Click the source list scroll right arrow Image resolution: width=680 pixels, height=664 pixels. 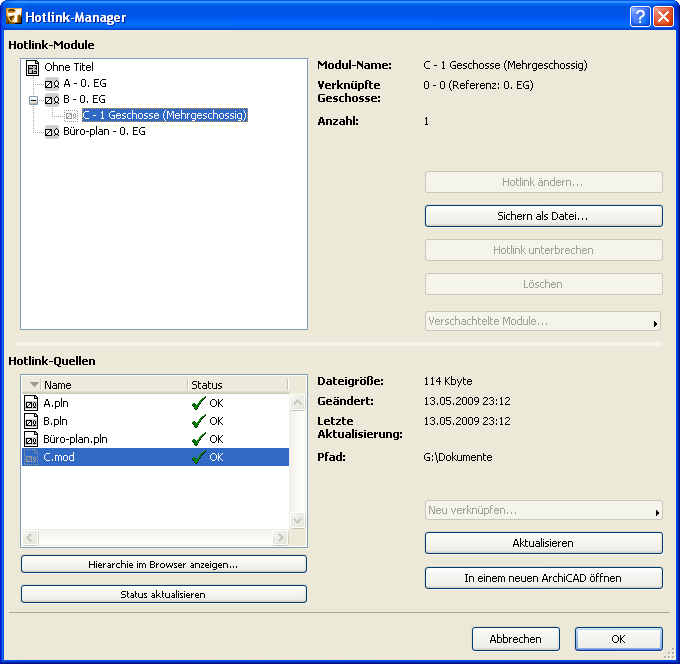280,538
